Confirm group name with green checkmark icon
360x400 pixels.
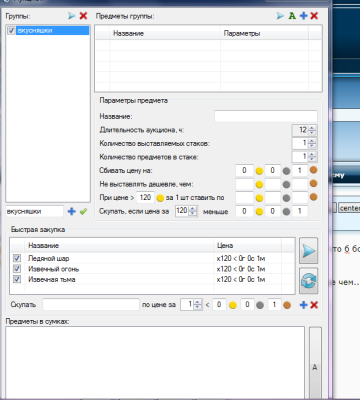83,211
